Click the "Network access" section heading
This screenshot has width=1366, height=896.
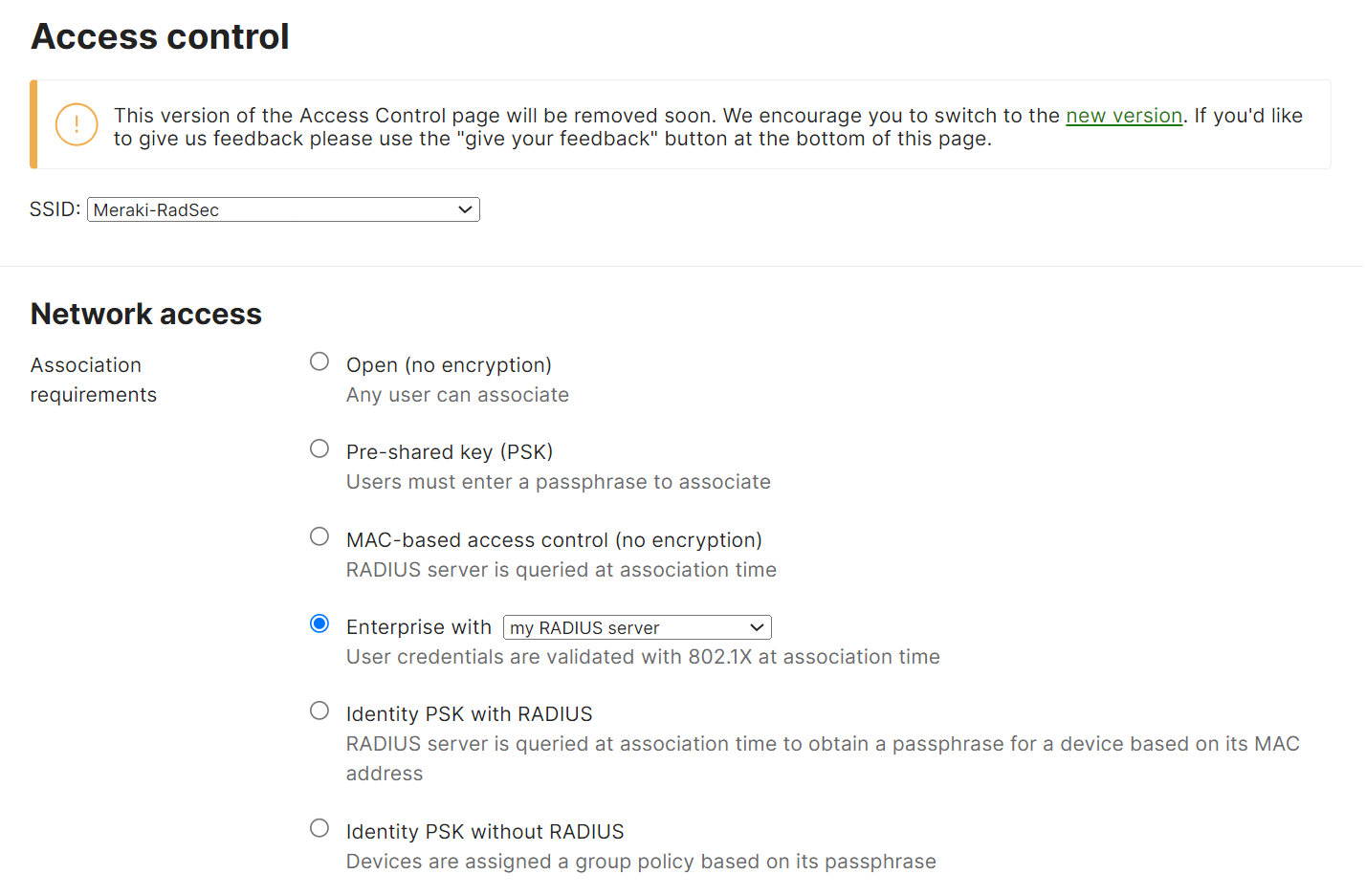146,314
